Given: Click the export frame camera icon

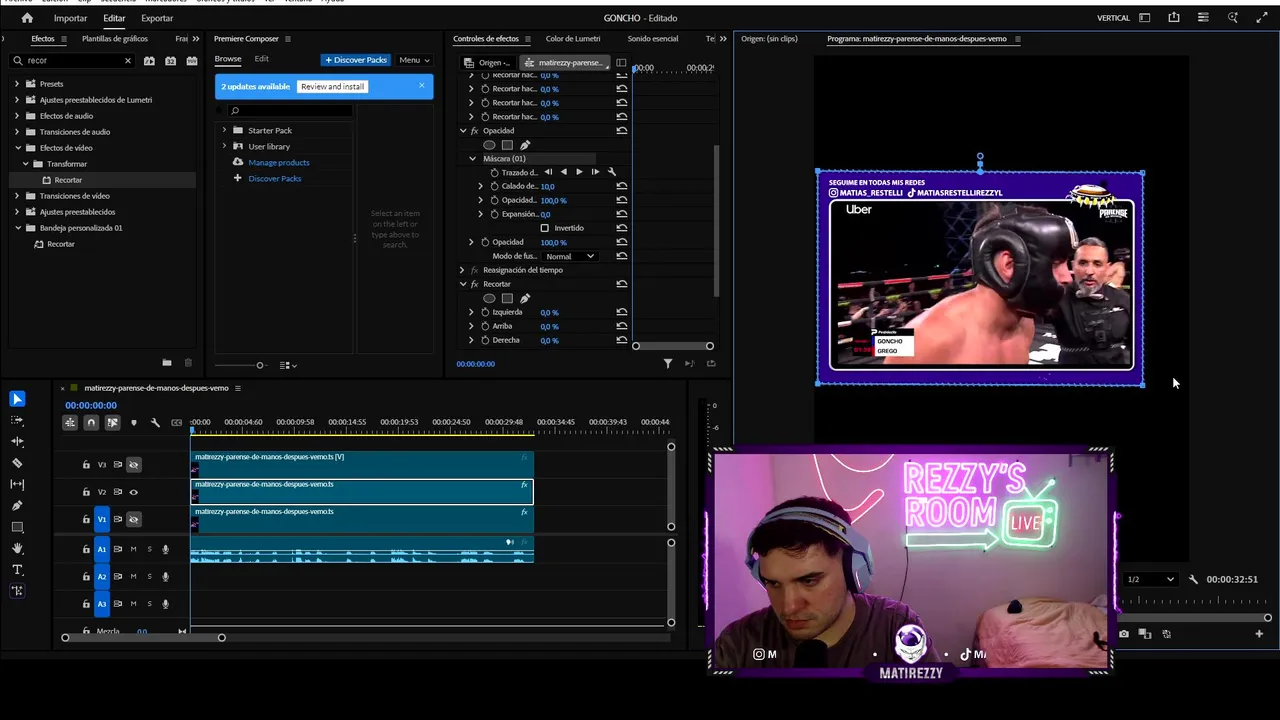Looking at the screenshot, I should (x=1124, y=634).
